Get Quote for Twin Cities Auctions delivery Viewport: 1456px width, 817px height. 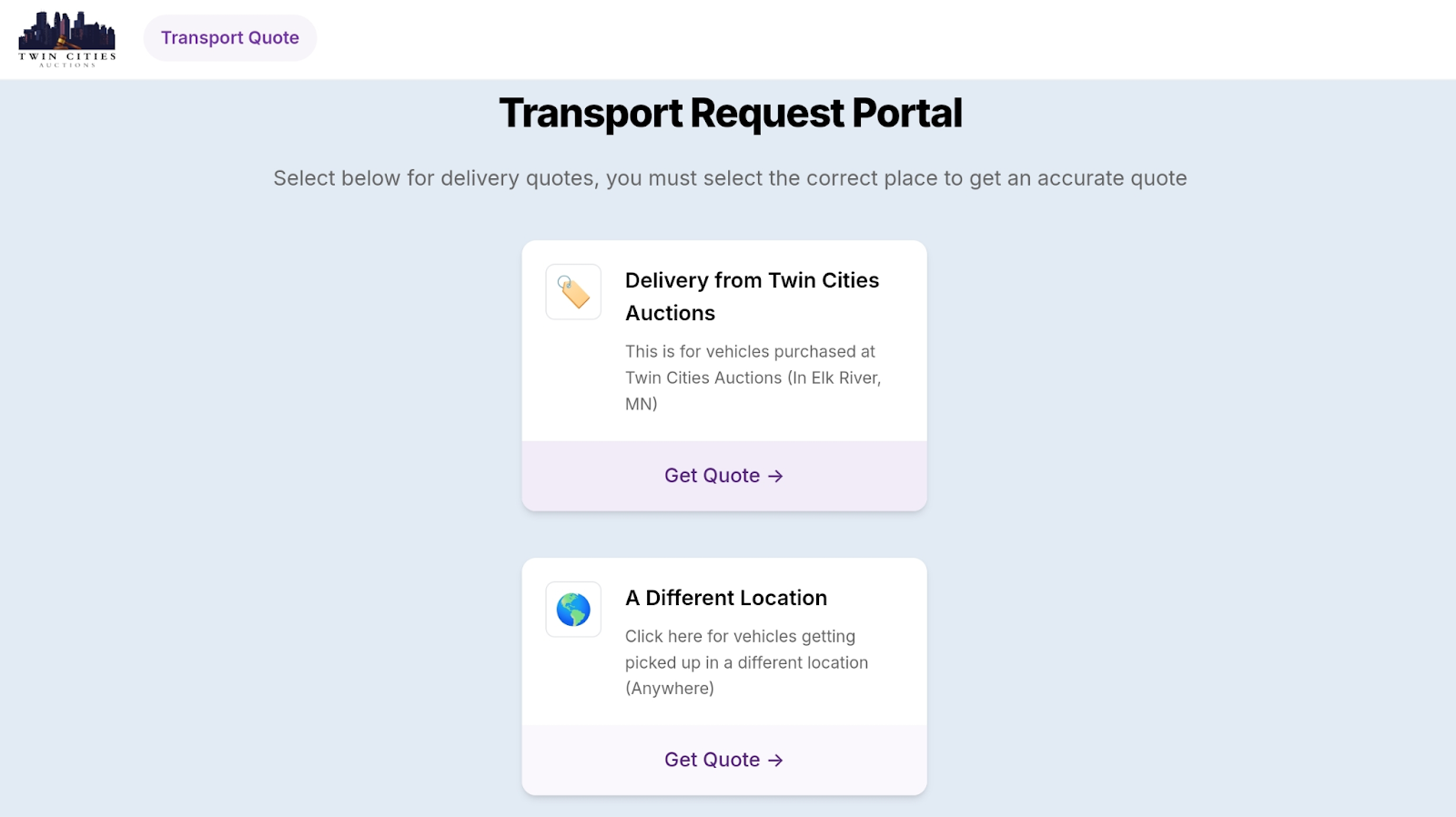(713, 476)
